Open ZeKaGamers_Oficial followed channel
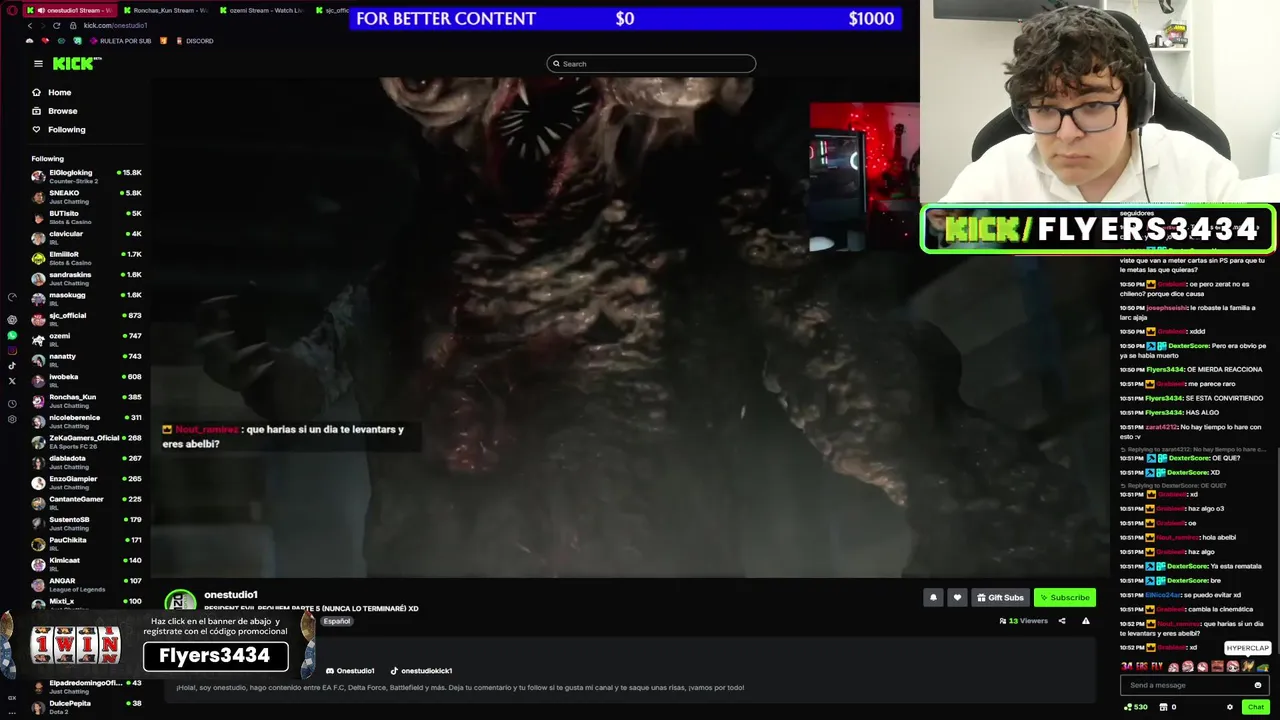 click(x=86, y=441)
